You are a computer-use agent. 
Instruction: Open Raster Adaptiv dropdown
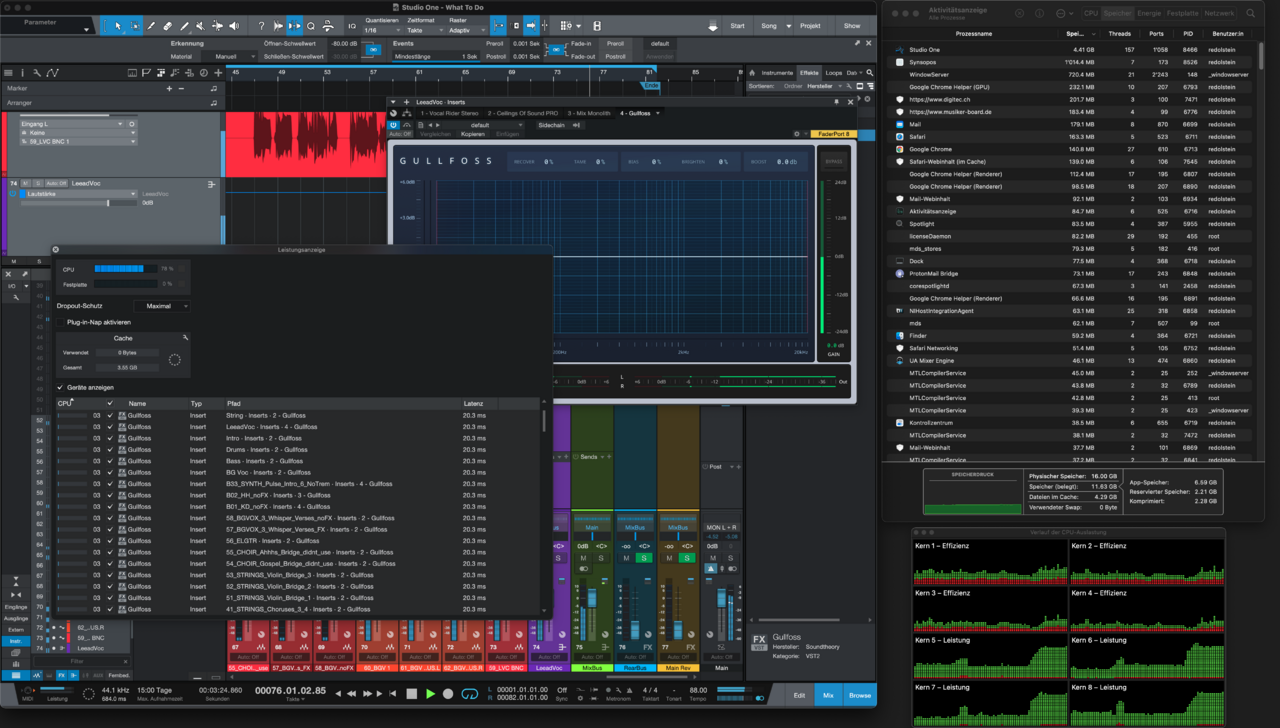click(467, 30)
